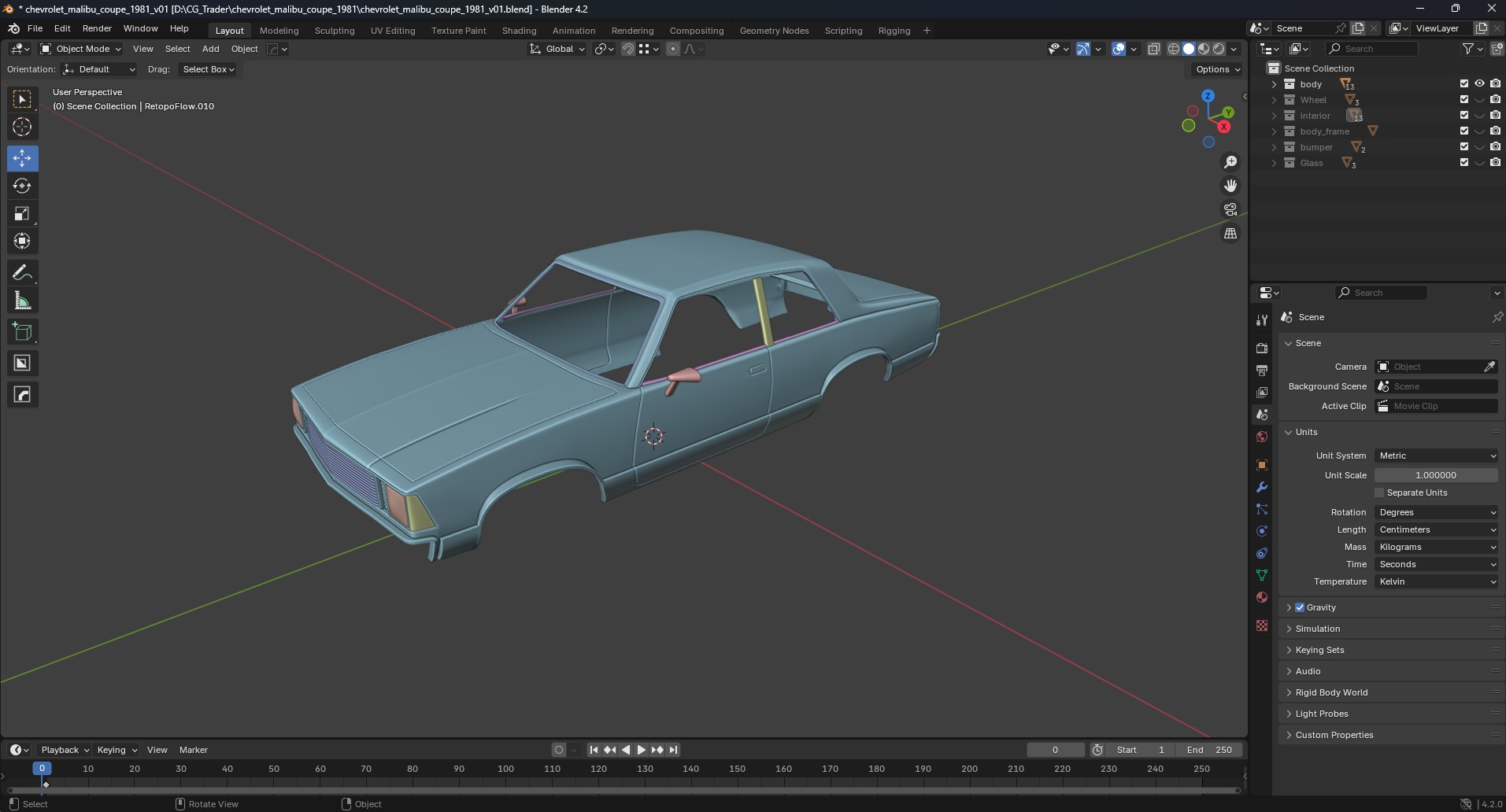Activate the 3D Cursor tool
1506x812 pixels.
22,127
